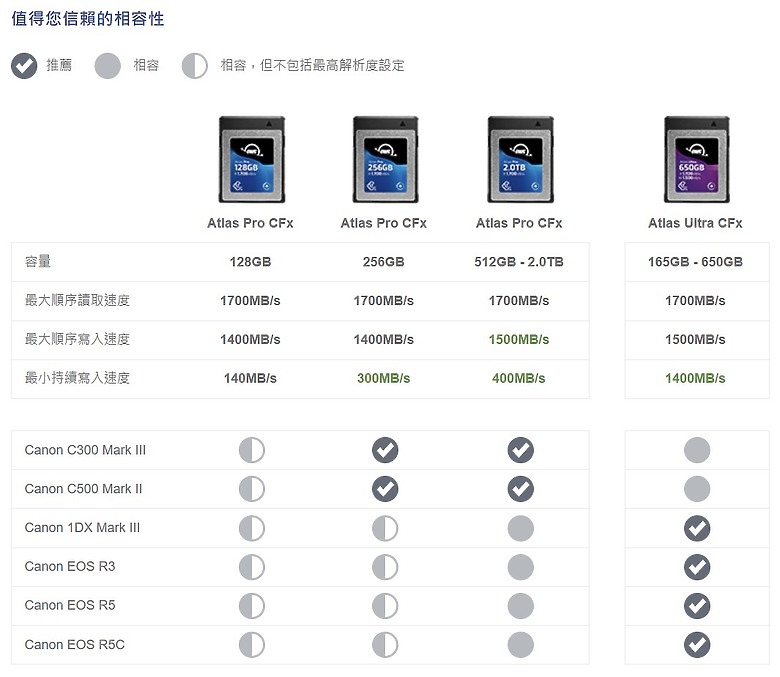Click checkmark for EOS R5 Atlas Ultra
This screenshot has height=677, width=780.
coord(697,606)
